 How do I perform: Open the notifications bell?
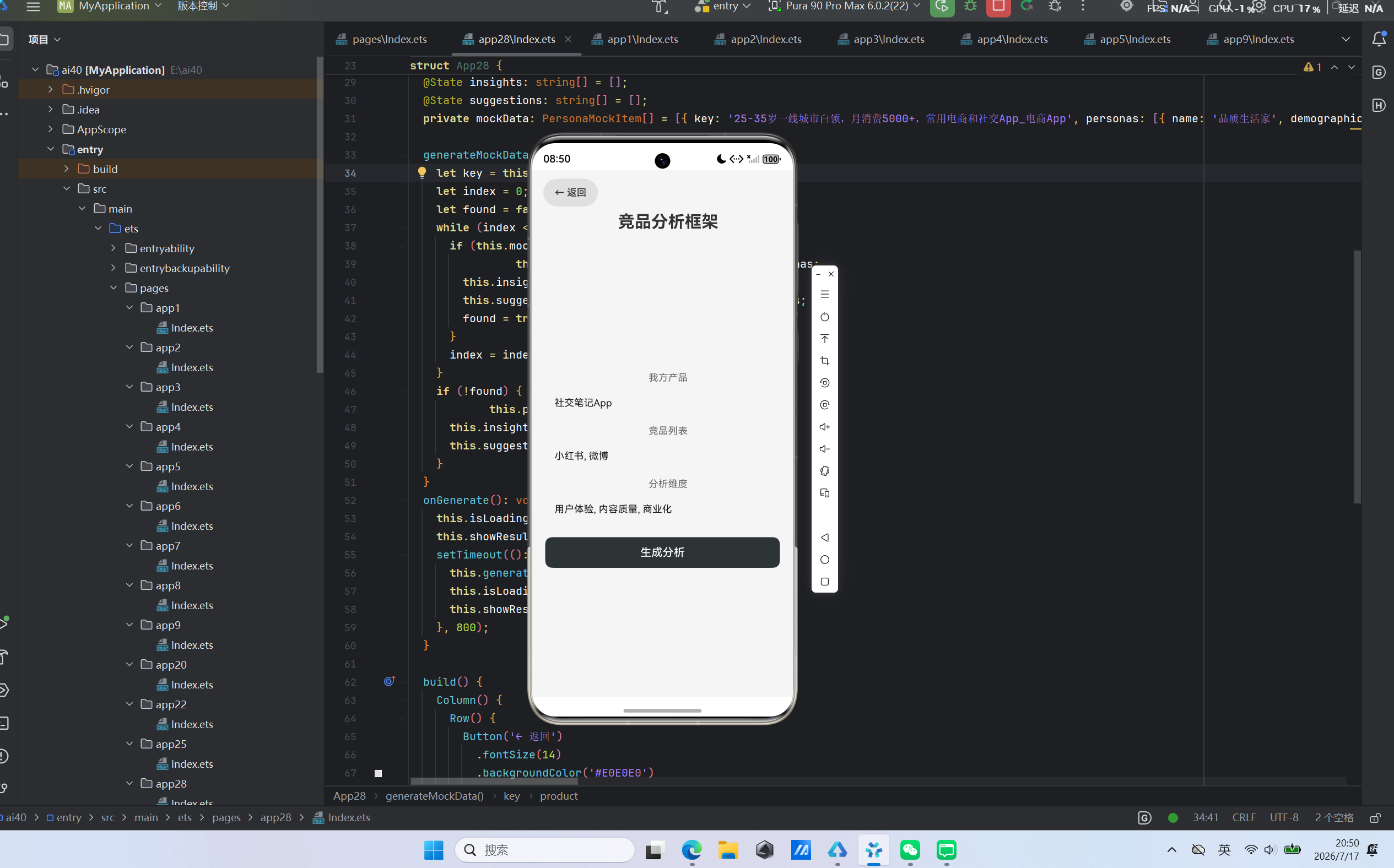(1379, 39)
